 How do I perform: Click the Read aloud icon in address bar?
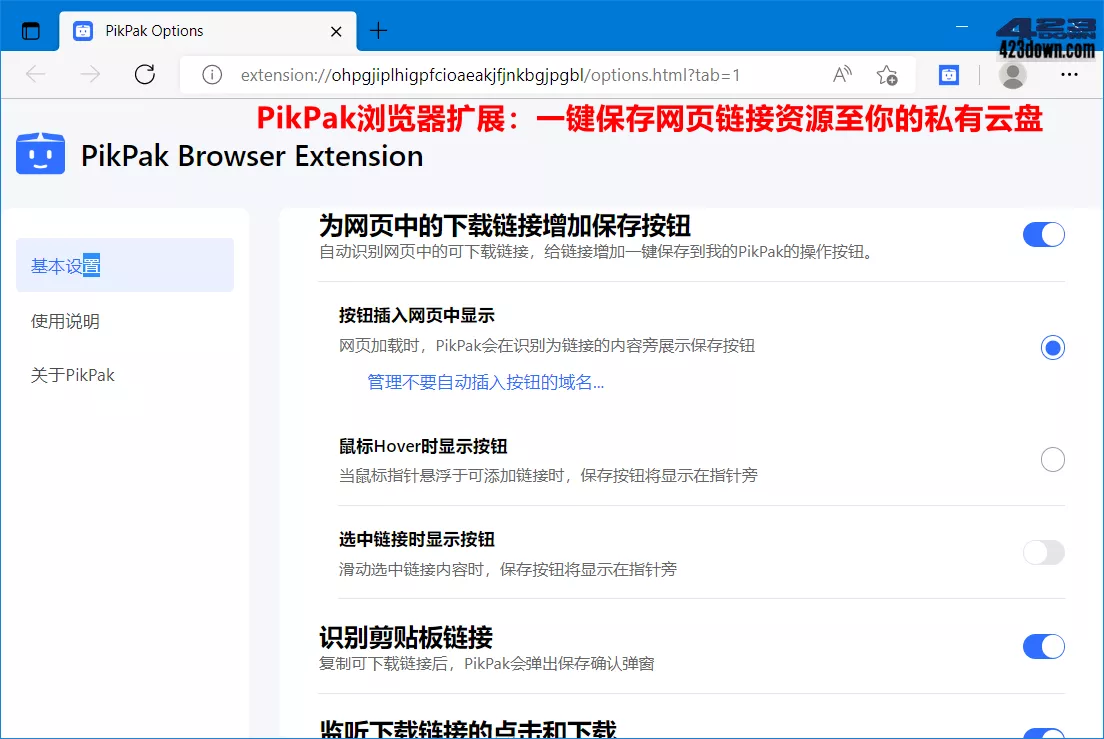coord(841,75)
